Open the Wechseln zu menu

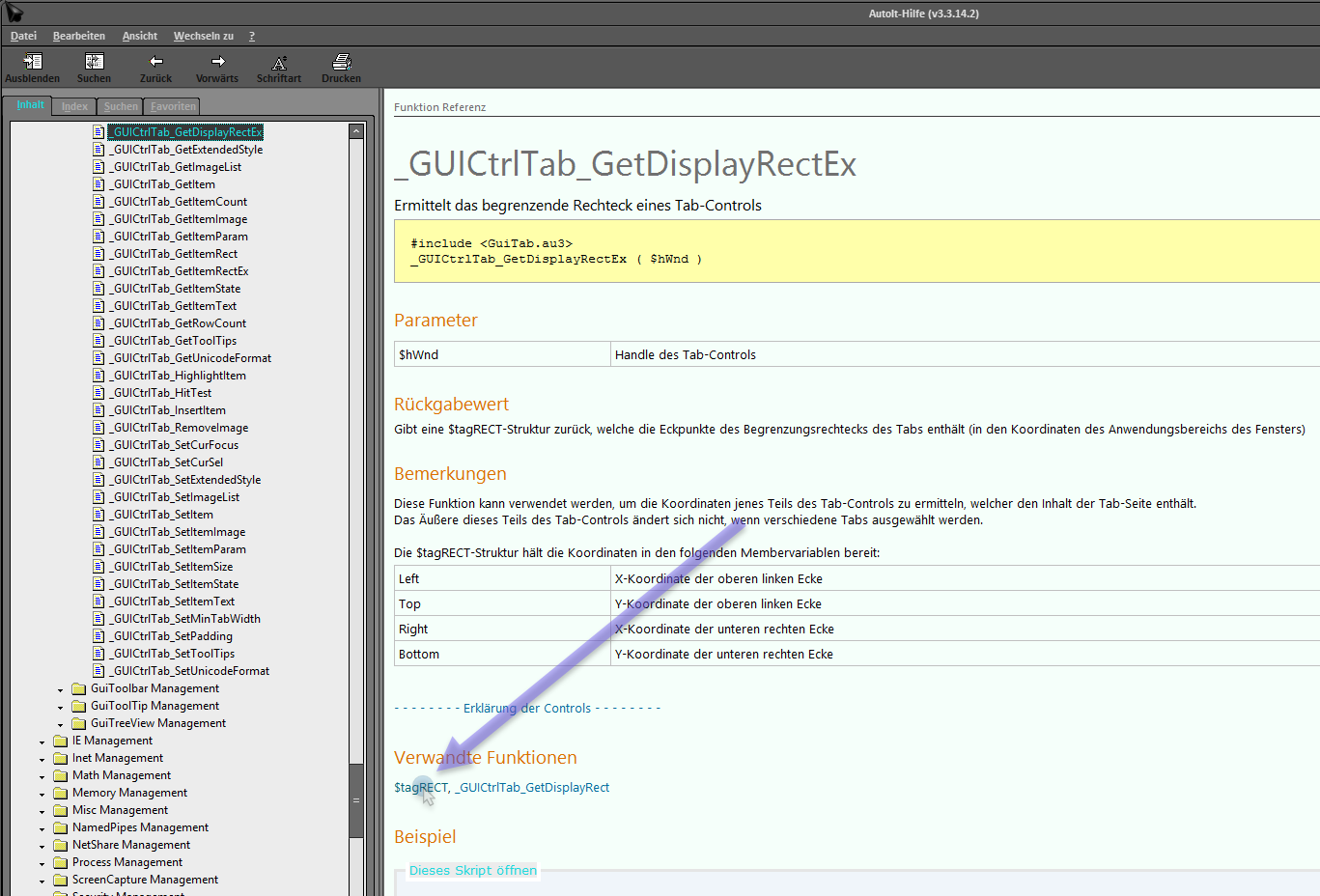point(203,36)
